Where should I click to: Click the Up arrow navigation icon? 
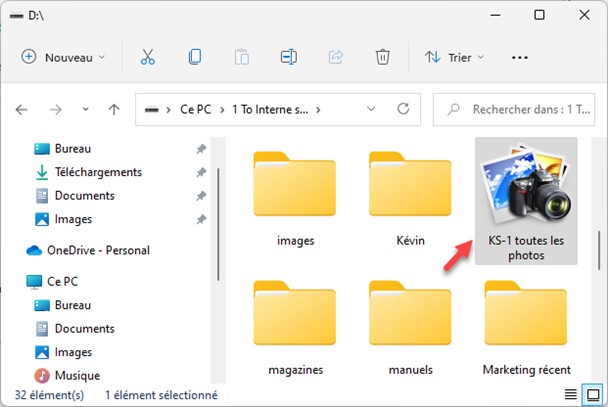(114, 109)
